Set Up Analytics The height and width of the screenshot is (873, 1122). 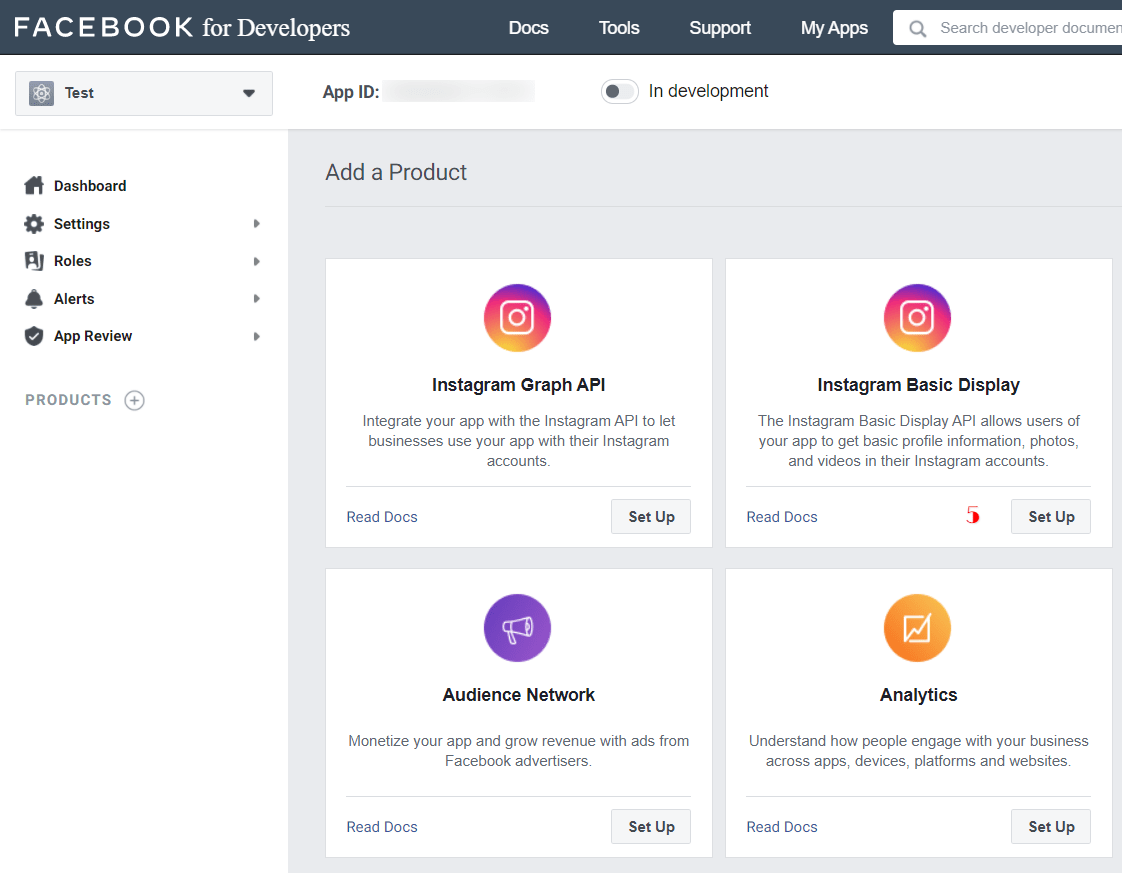point(1051,826)
